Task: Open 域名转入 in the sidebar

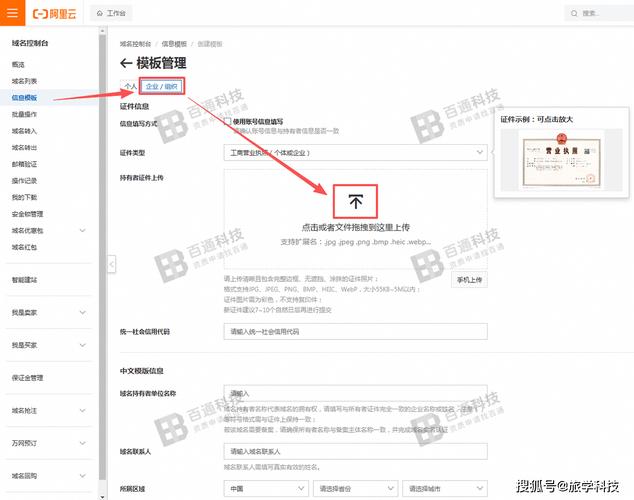Action: (x=24, y=131)
